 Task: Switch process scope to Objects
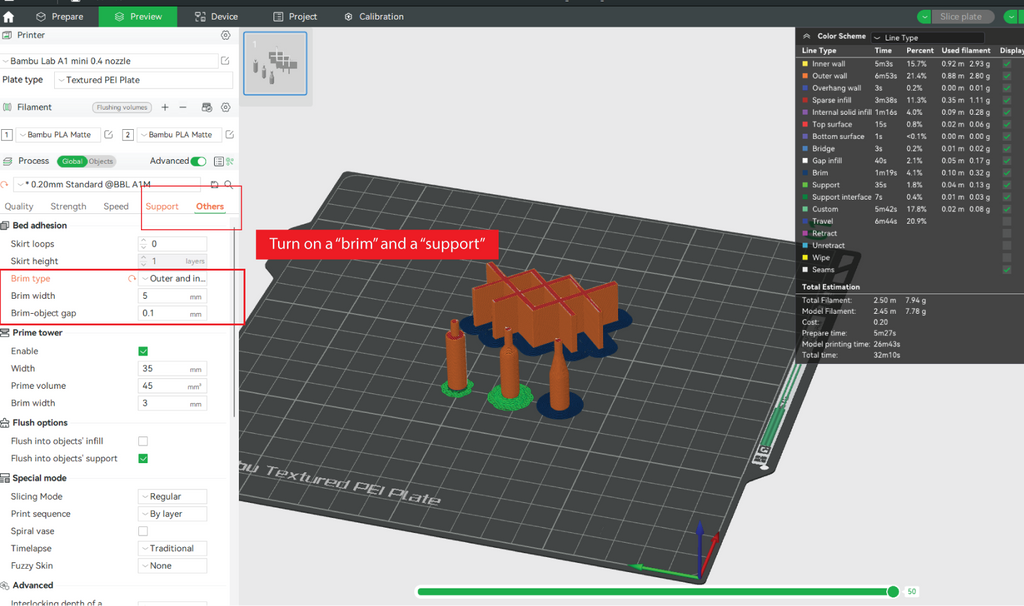tap(101, 161)
